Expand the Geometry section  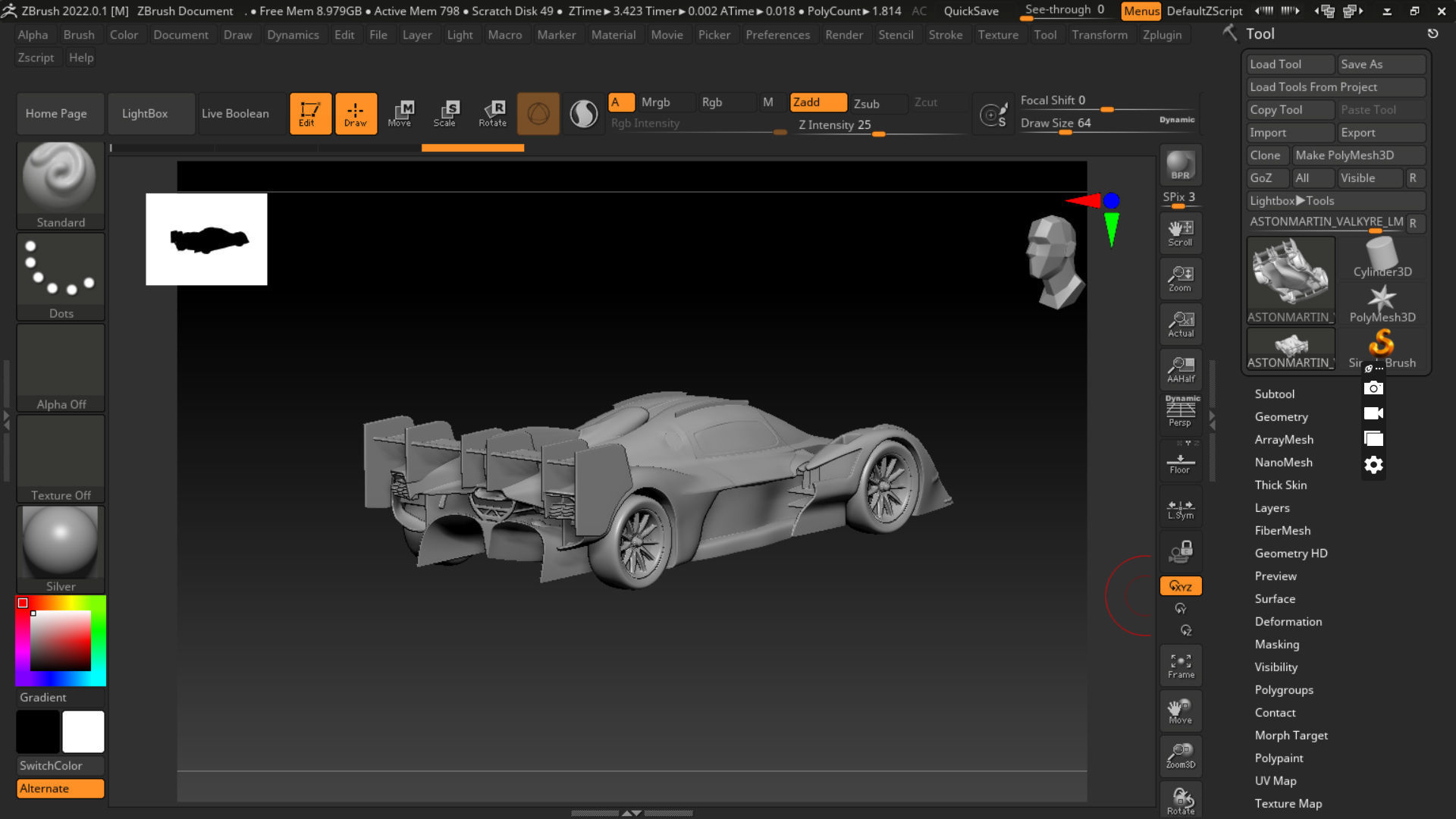coord(1282,416)
